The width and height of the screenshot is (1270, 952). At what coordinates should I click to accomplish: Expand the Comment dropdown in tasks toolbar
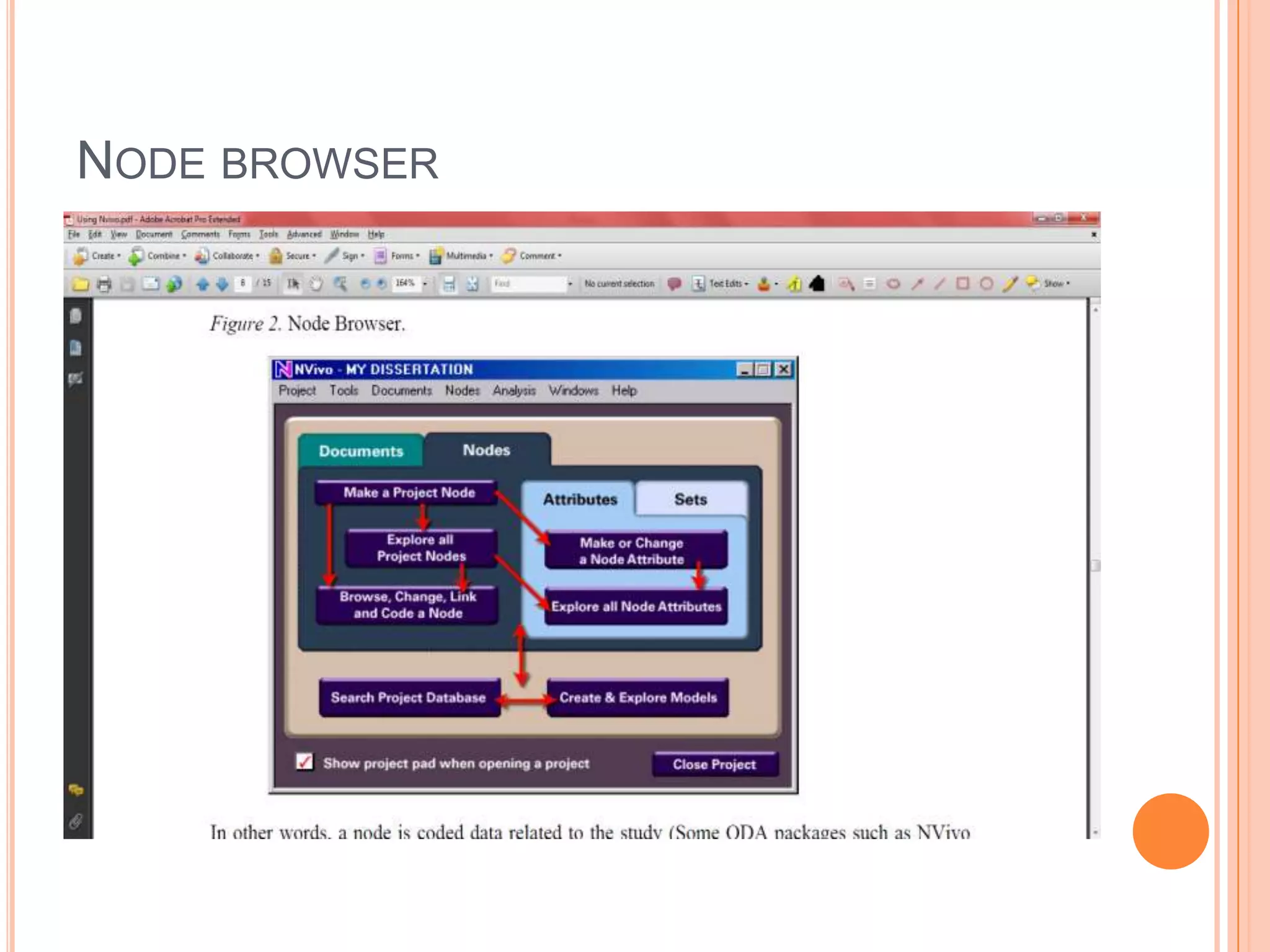[532, 255]
